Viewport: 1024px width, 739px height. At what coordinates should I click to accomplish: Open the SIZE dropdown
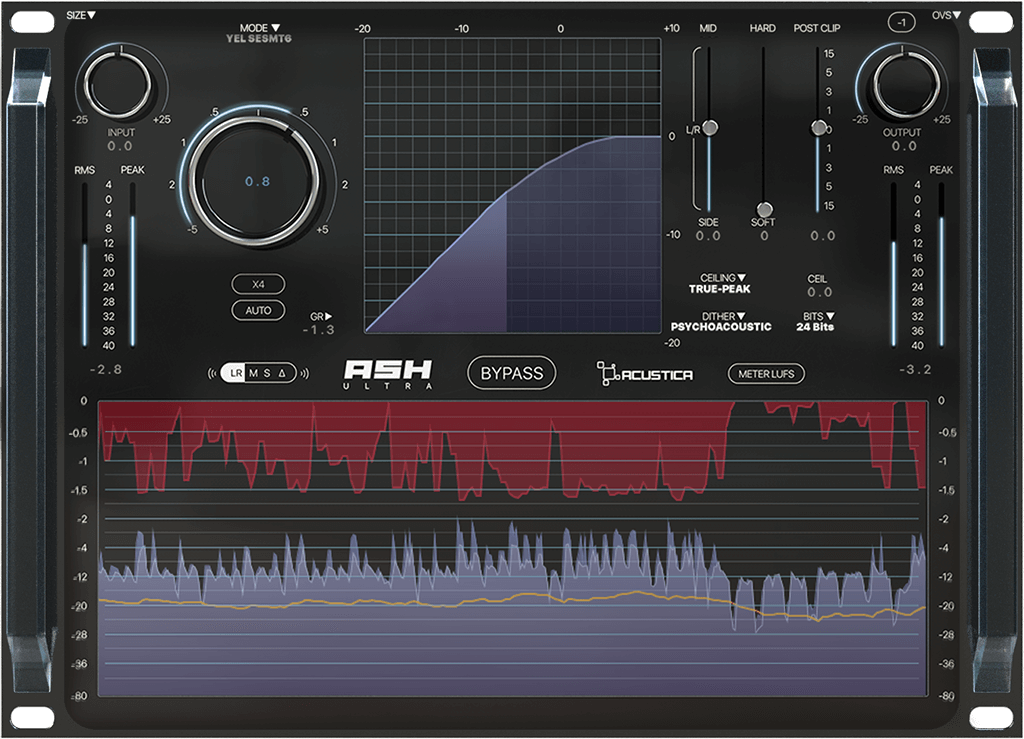click(x=81, y=15)
